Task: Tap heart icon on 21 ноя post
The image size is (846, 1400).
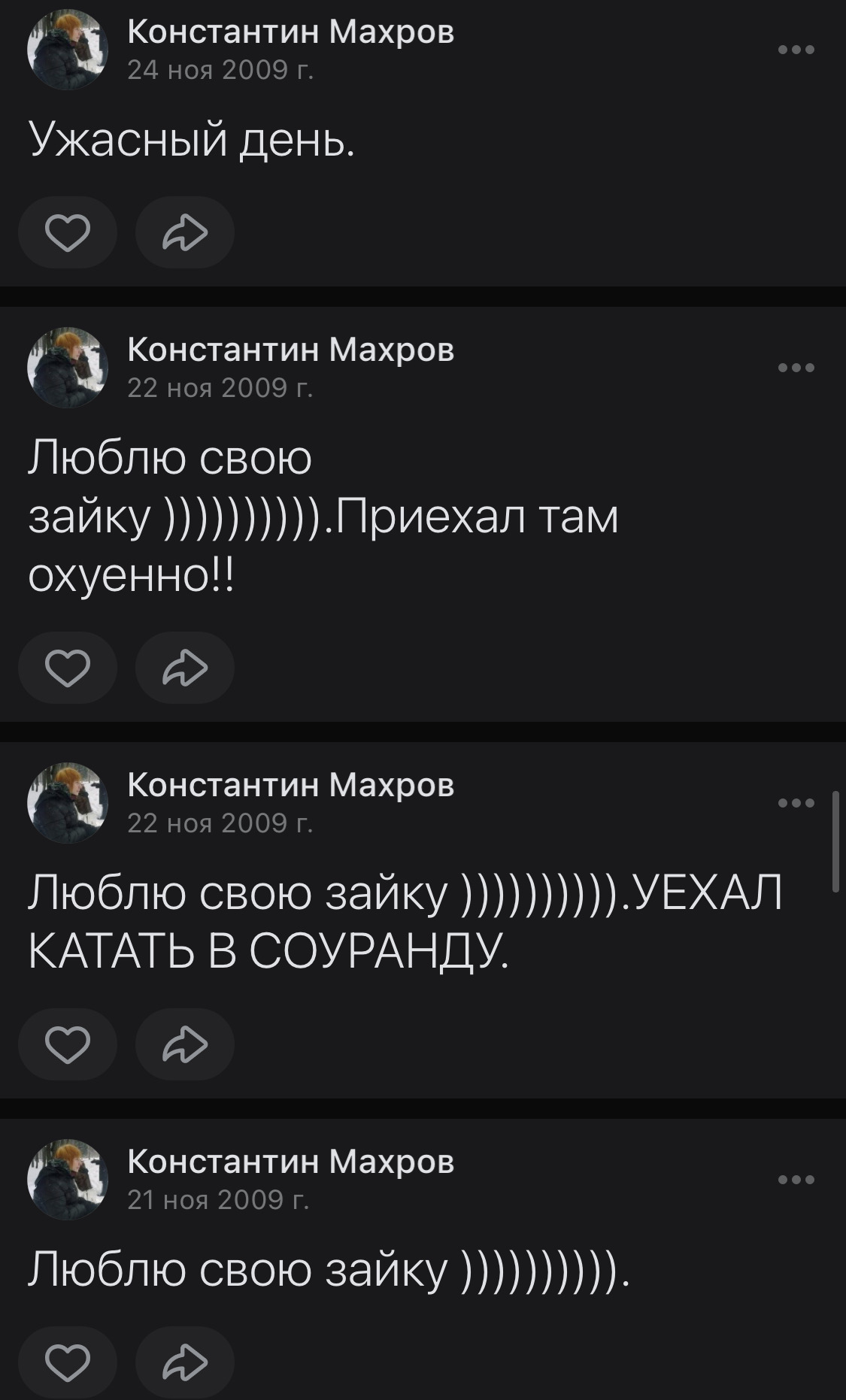Action: coord(68,1362)
